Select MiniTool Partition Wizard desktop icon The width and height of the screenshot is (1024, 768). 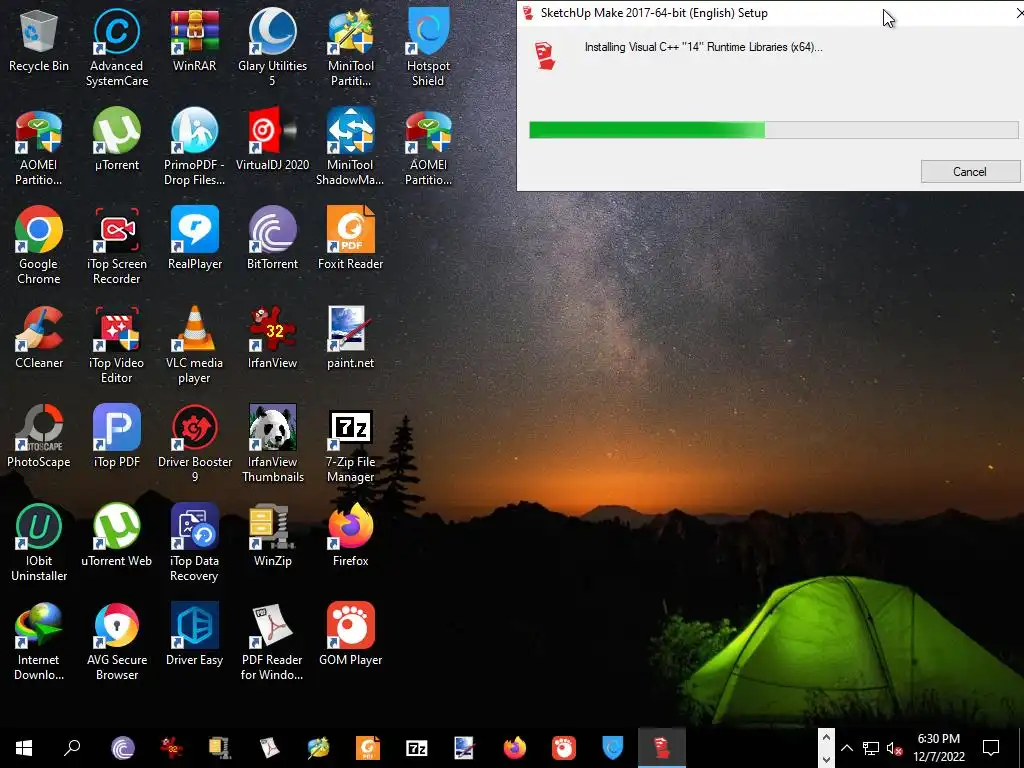[351, 48]
